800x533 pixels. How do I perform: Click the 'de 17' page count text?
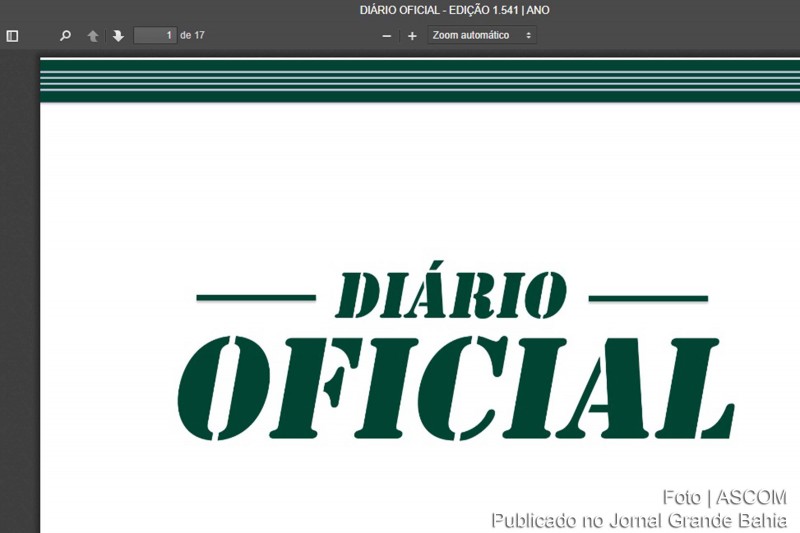192,35
